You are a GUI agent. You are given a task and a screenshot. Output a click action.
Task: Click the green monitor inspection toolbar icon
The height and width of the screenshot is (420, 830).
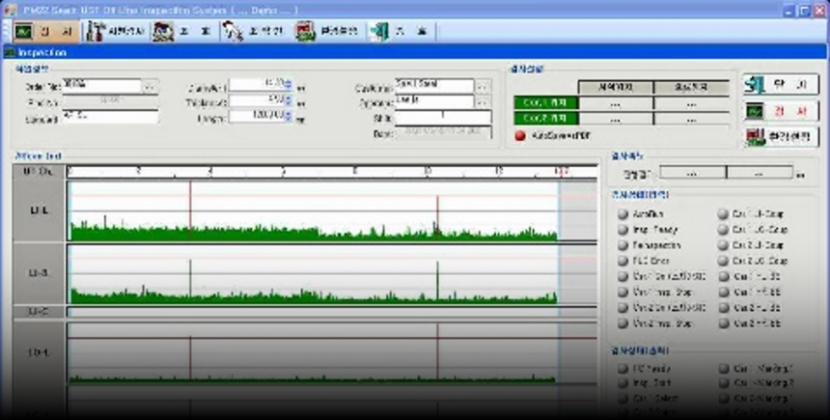point(24,32)
